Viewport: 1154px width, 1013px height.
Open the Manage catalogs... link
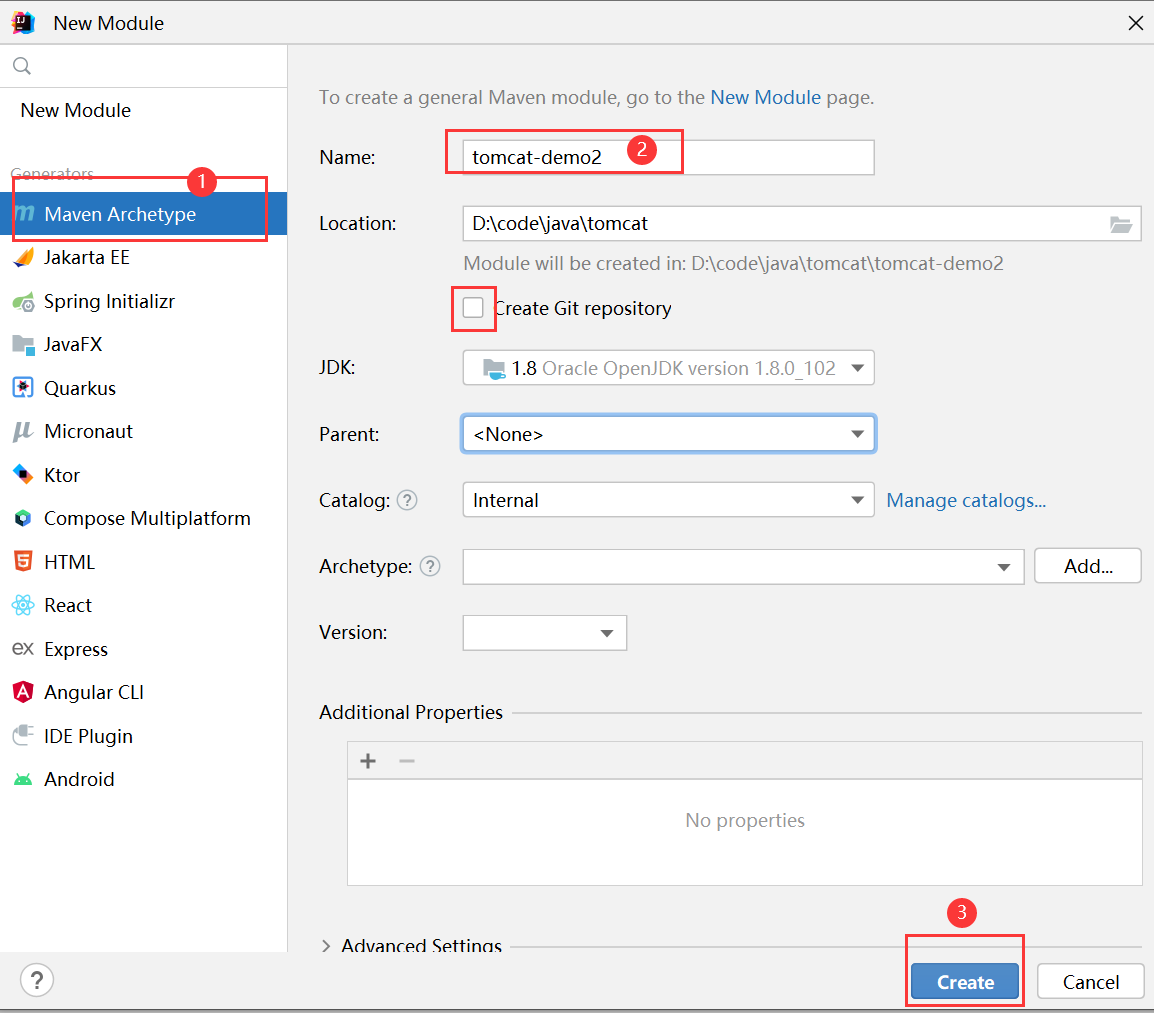pyautogui.click(x=966, y=501)
